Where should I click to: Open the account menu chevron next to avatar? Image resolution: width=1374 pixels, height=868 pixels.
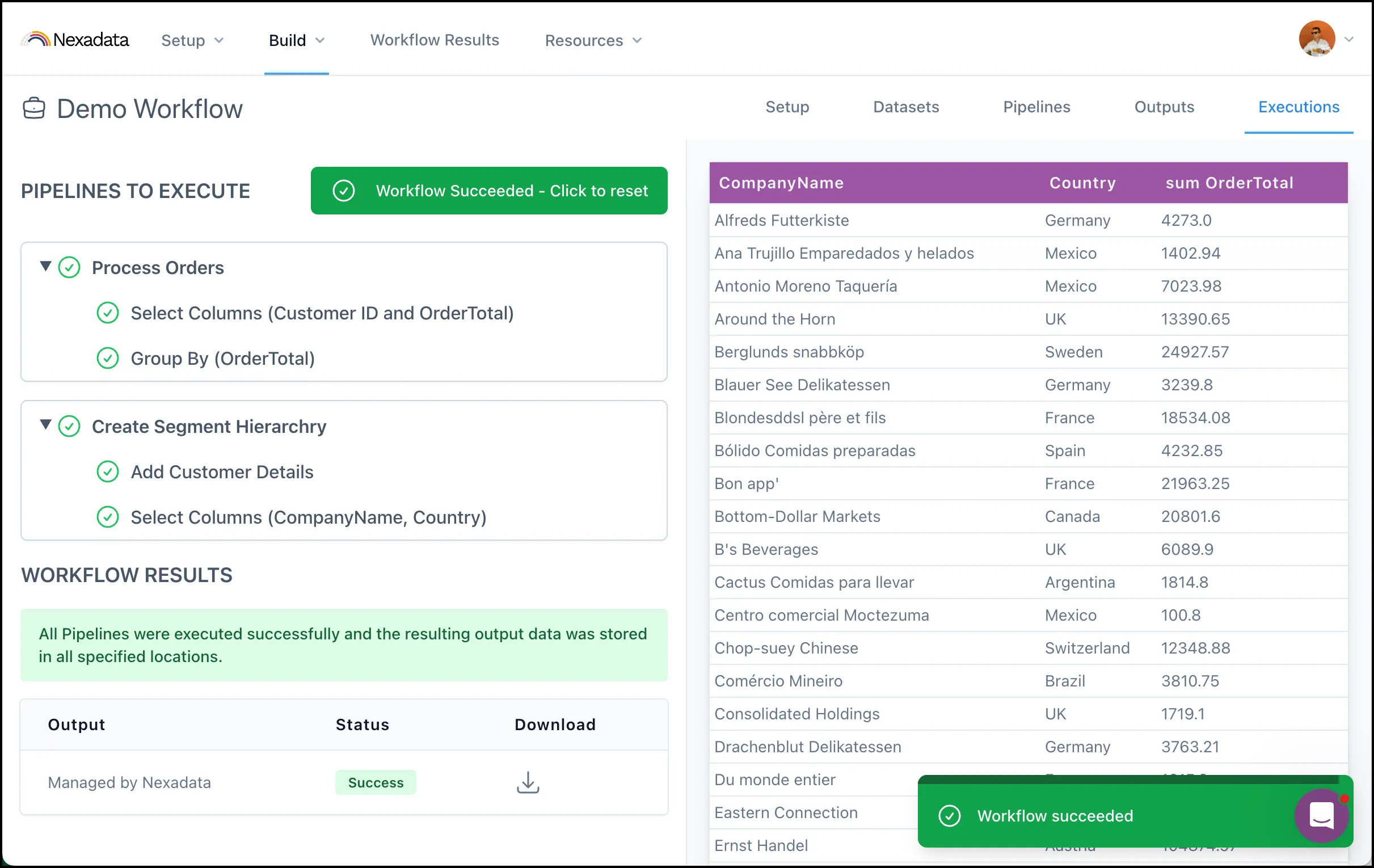(x=1349, y=39)
